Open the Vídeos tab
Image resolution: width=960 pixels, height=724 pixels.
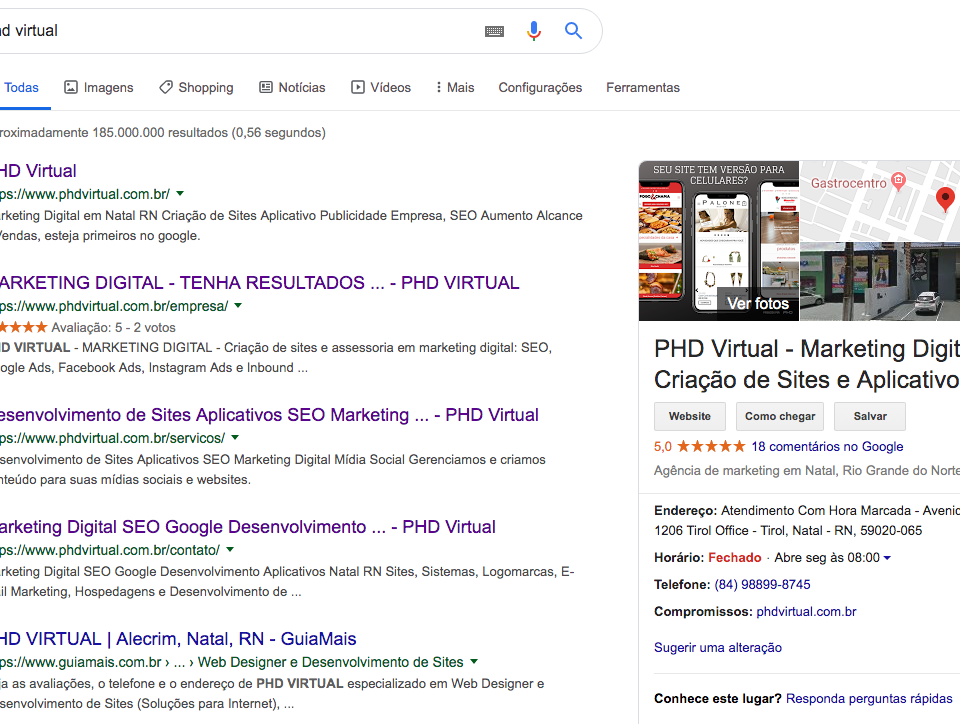point(381,88)
